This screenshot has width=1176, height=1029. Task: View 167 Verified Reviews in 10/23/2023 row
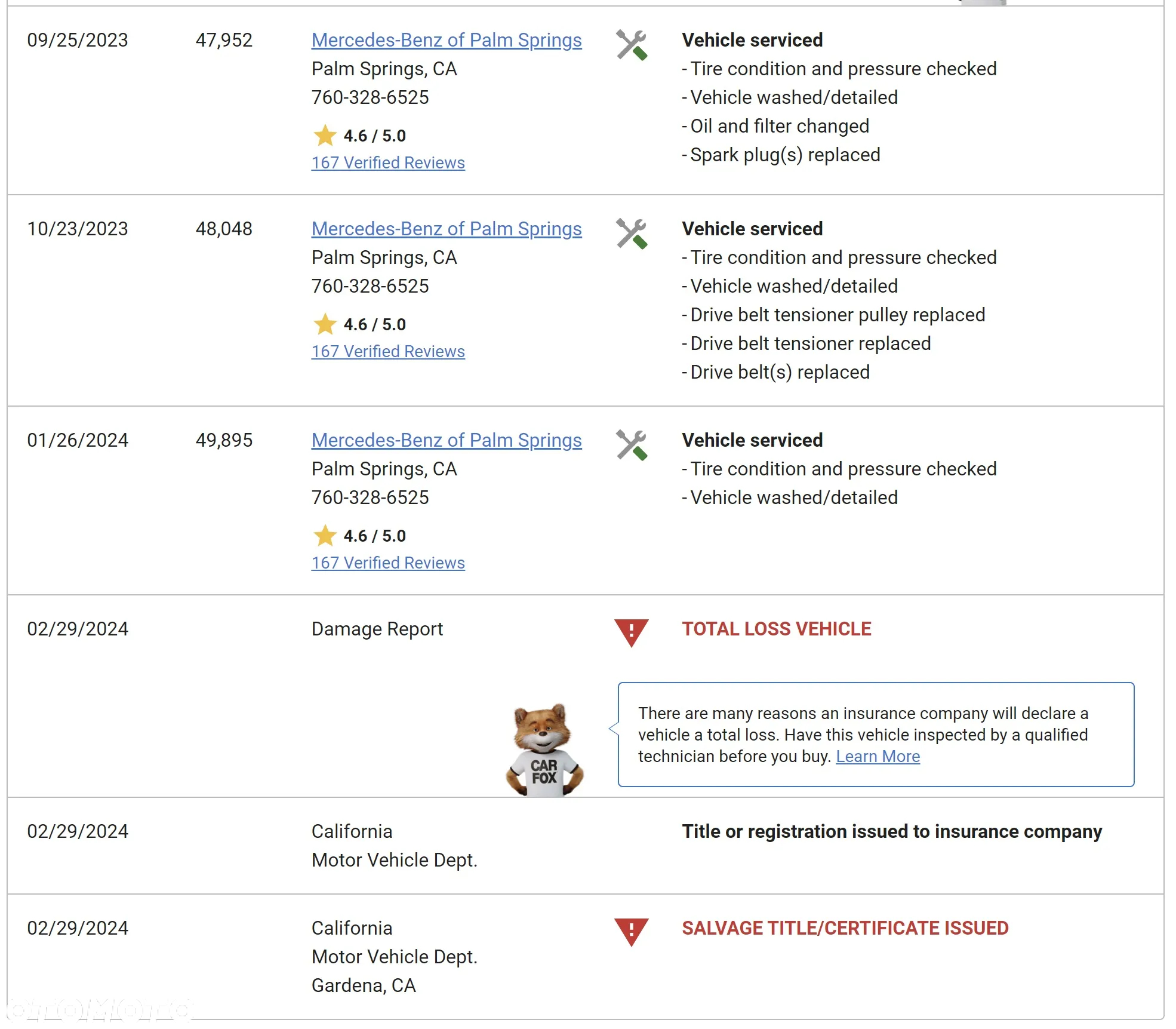click(x=388, y=351)
